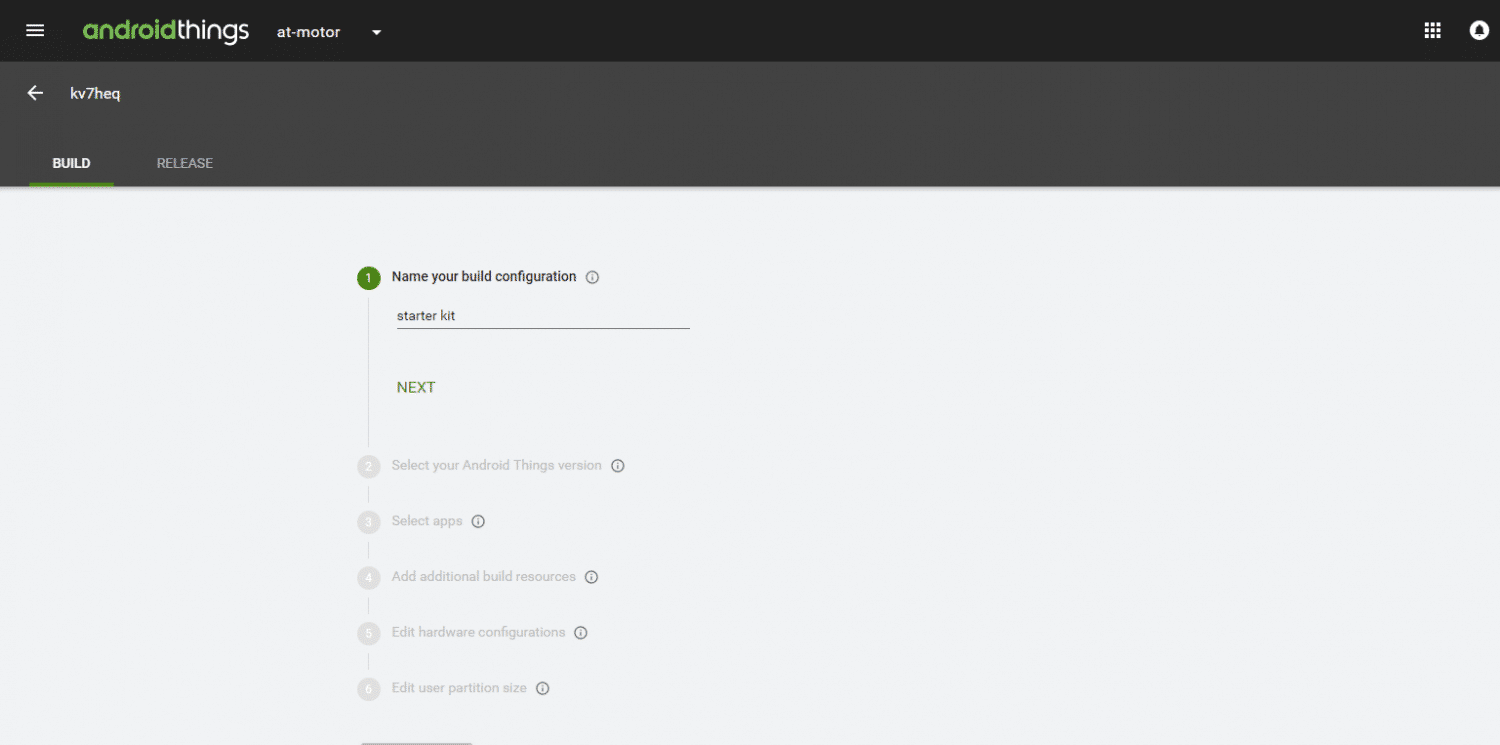Click the Android Things logo

pos(166,32)
